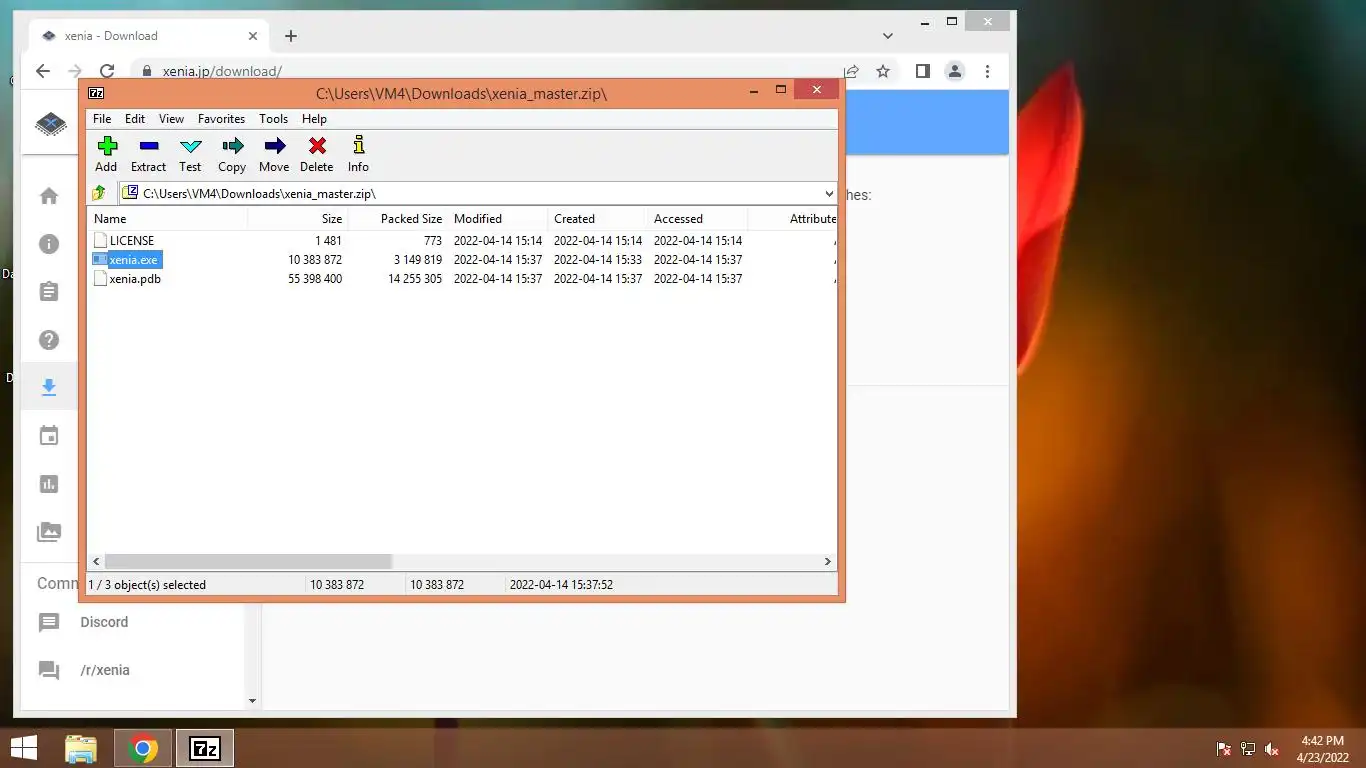The image size is (1366, 768).
Task: Click the 7z icon in the title bar
Action: [96, 93]
